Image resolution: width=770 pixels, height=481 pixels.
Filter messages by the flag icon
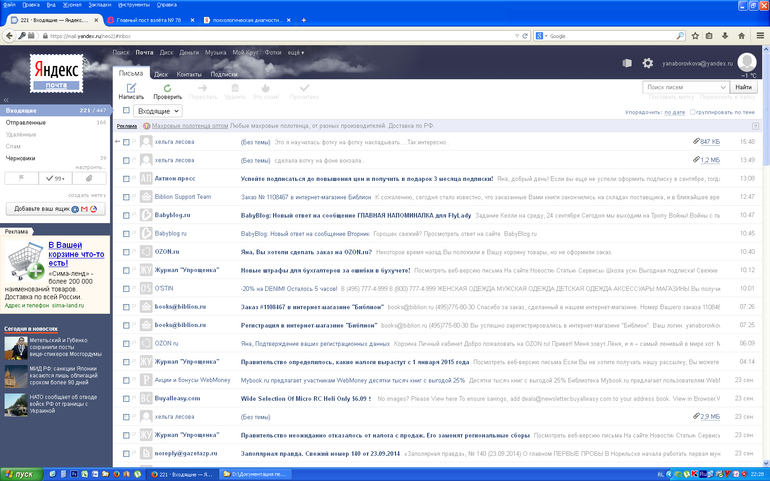(20, 178)
